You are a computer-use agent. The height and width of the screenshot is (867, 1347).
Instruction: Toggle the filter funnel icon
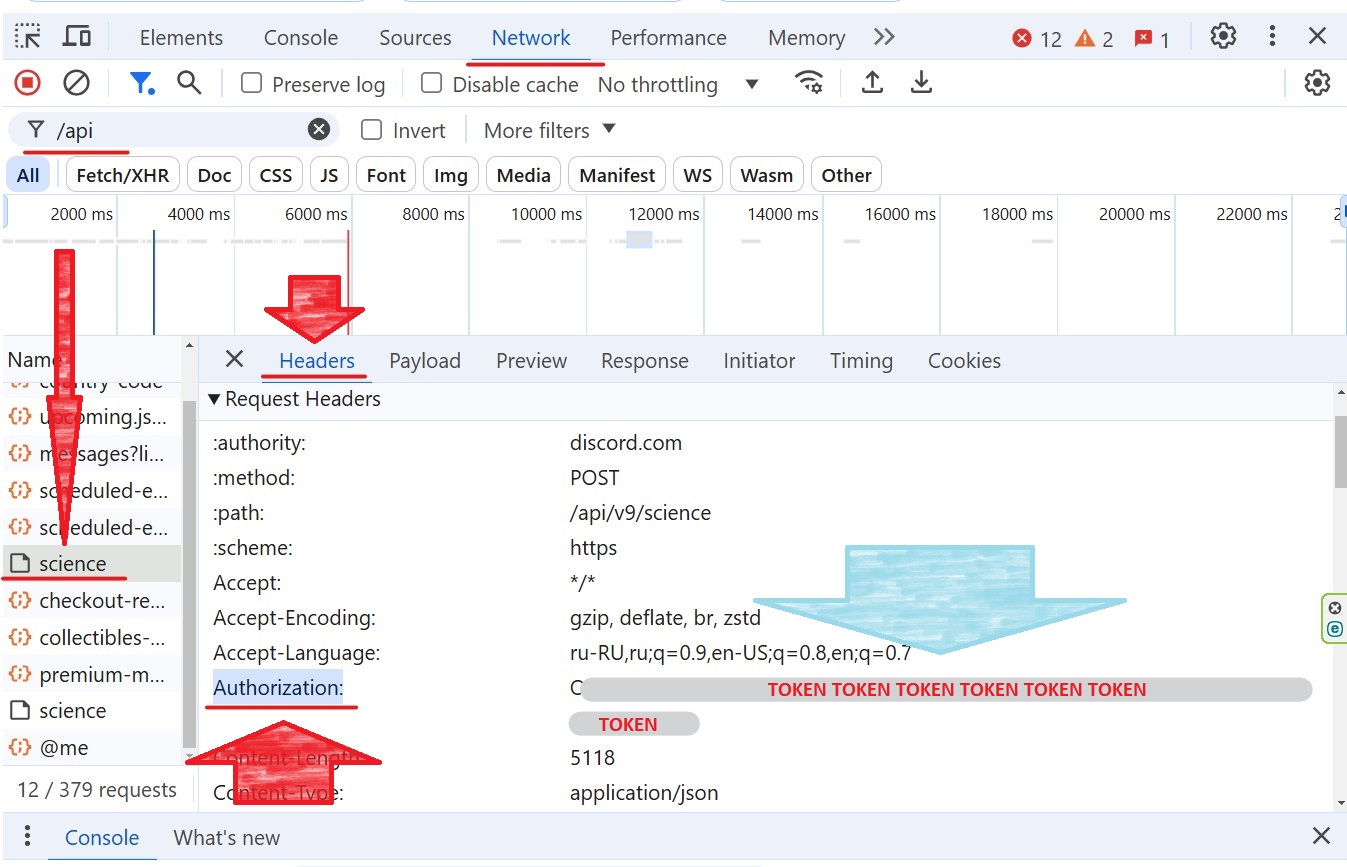142,83
